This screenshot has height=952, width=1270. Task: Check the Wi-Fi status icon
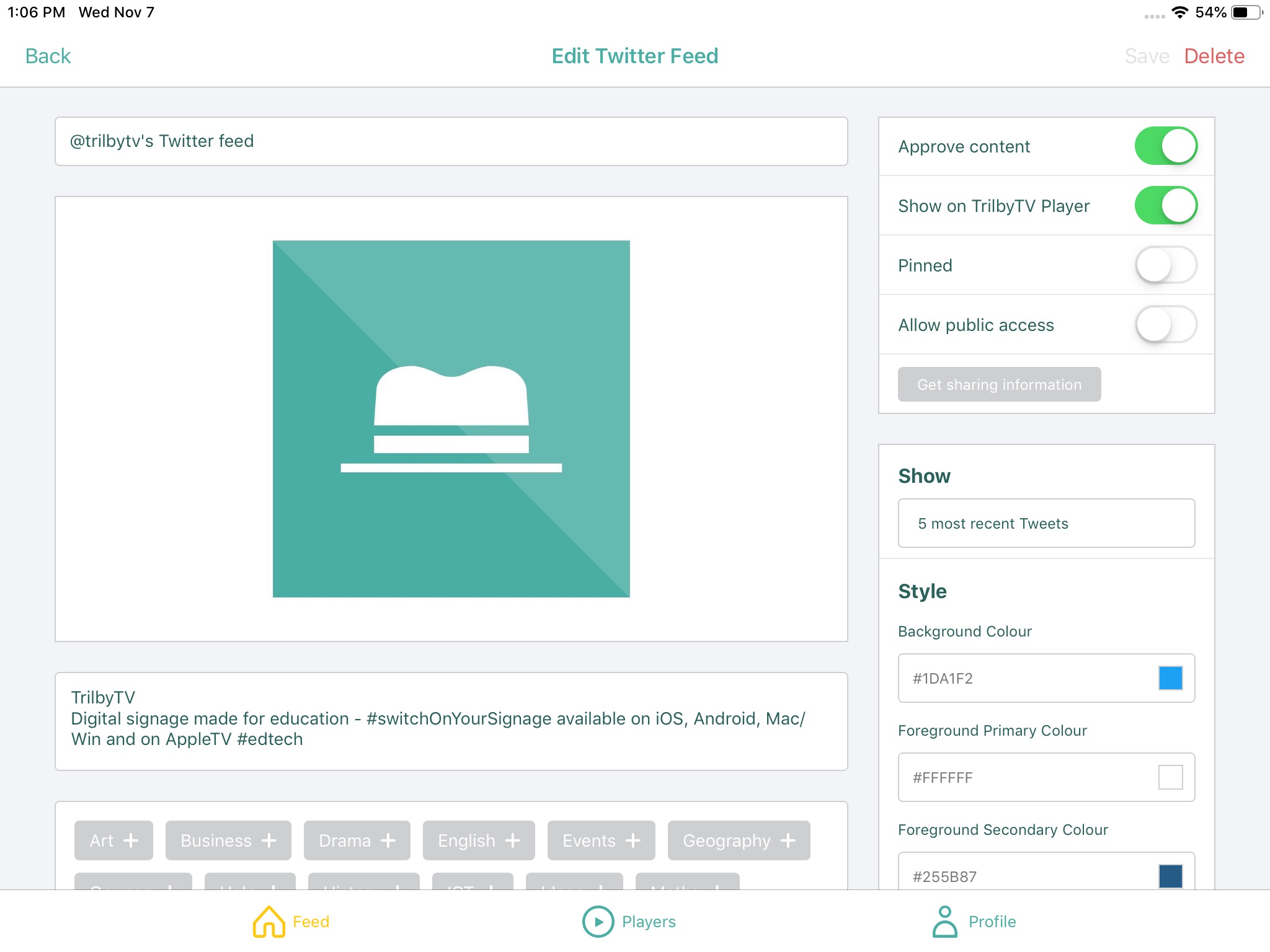click(1179, 12)
